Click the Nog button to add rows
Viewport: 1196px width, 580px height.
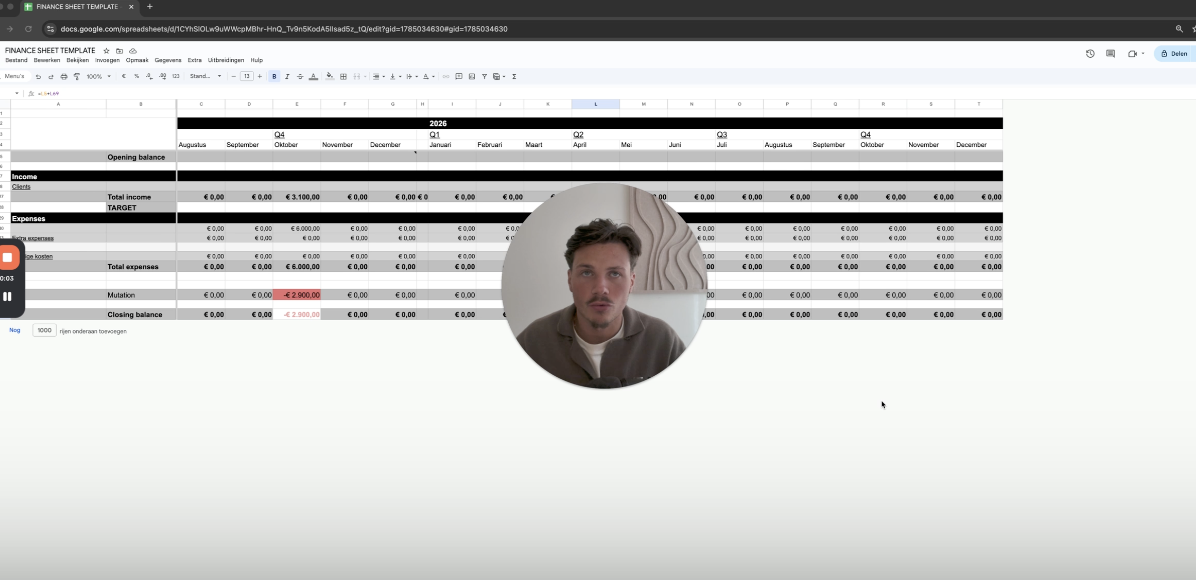coord(14,330)
